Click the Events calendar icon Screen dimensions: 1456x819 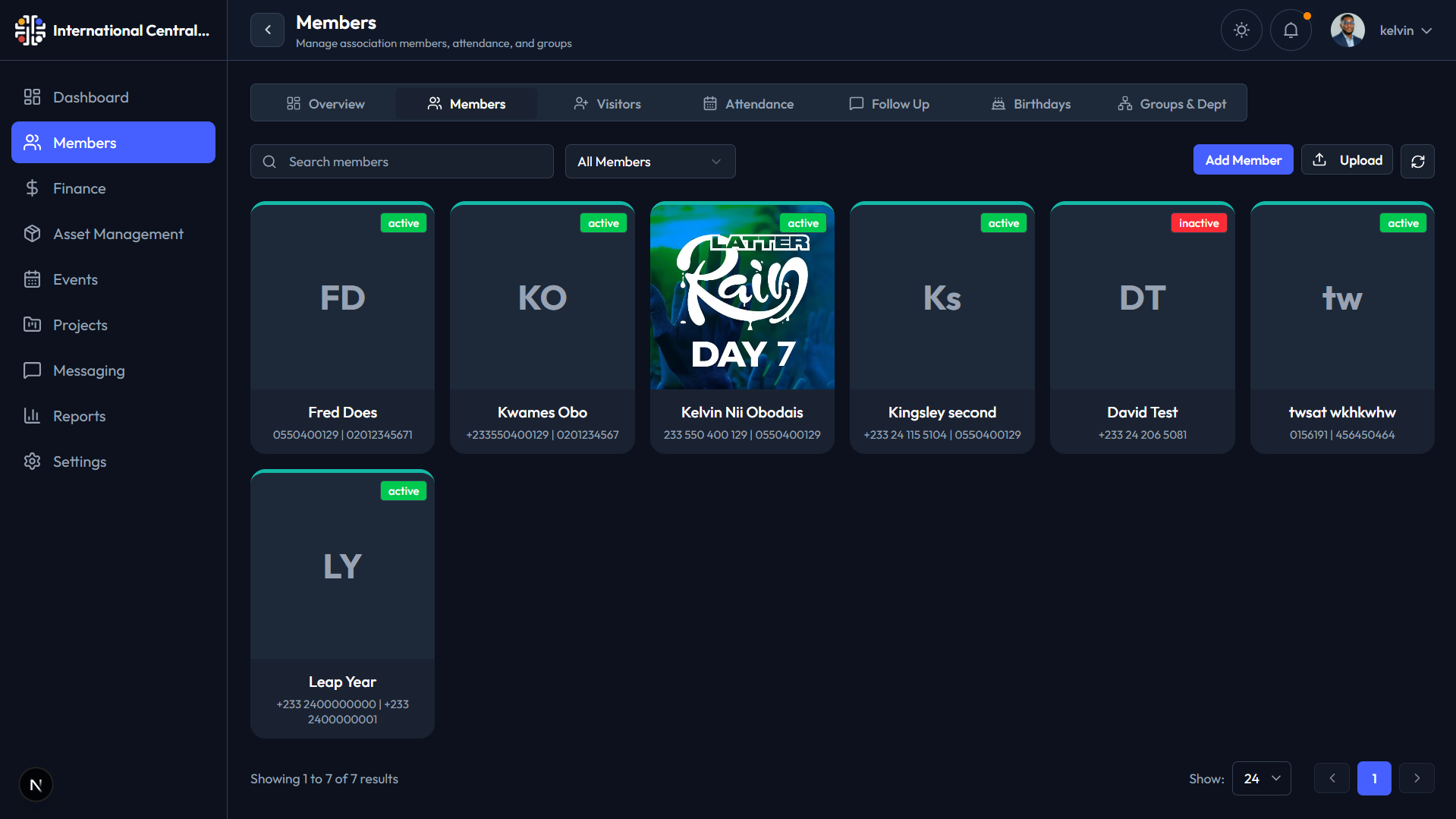(33, 279)
